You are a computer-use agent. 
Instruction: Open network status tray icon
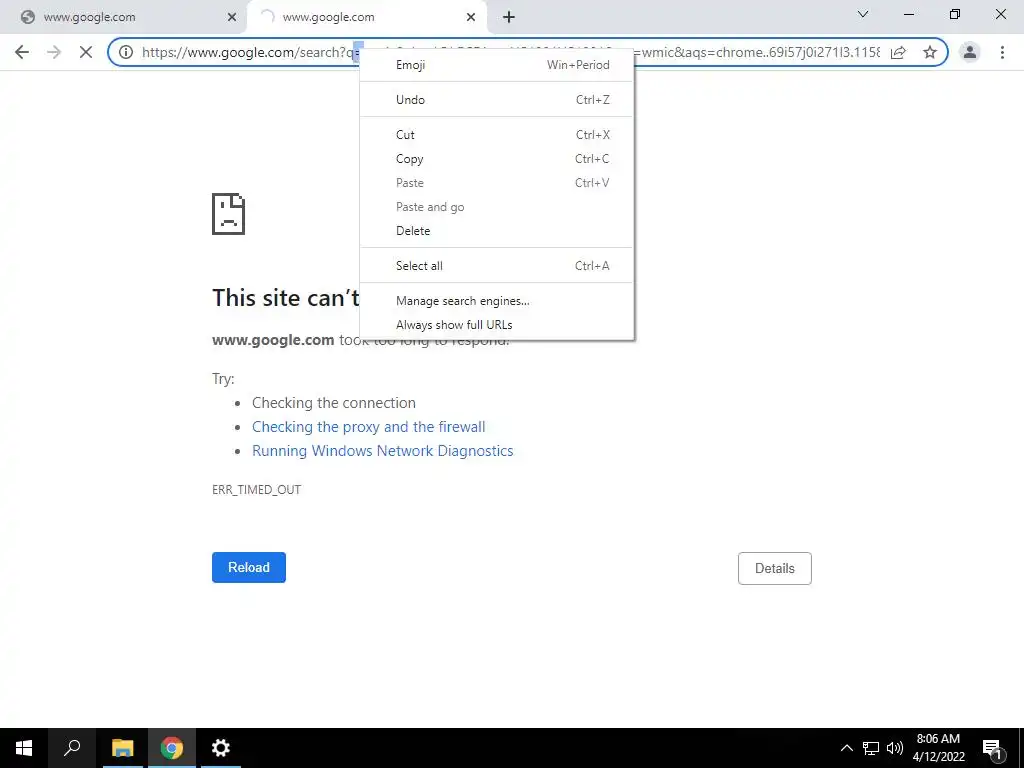(x=871, y=748)
